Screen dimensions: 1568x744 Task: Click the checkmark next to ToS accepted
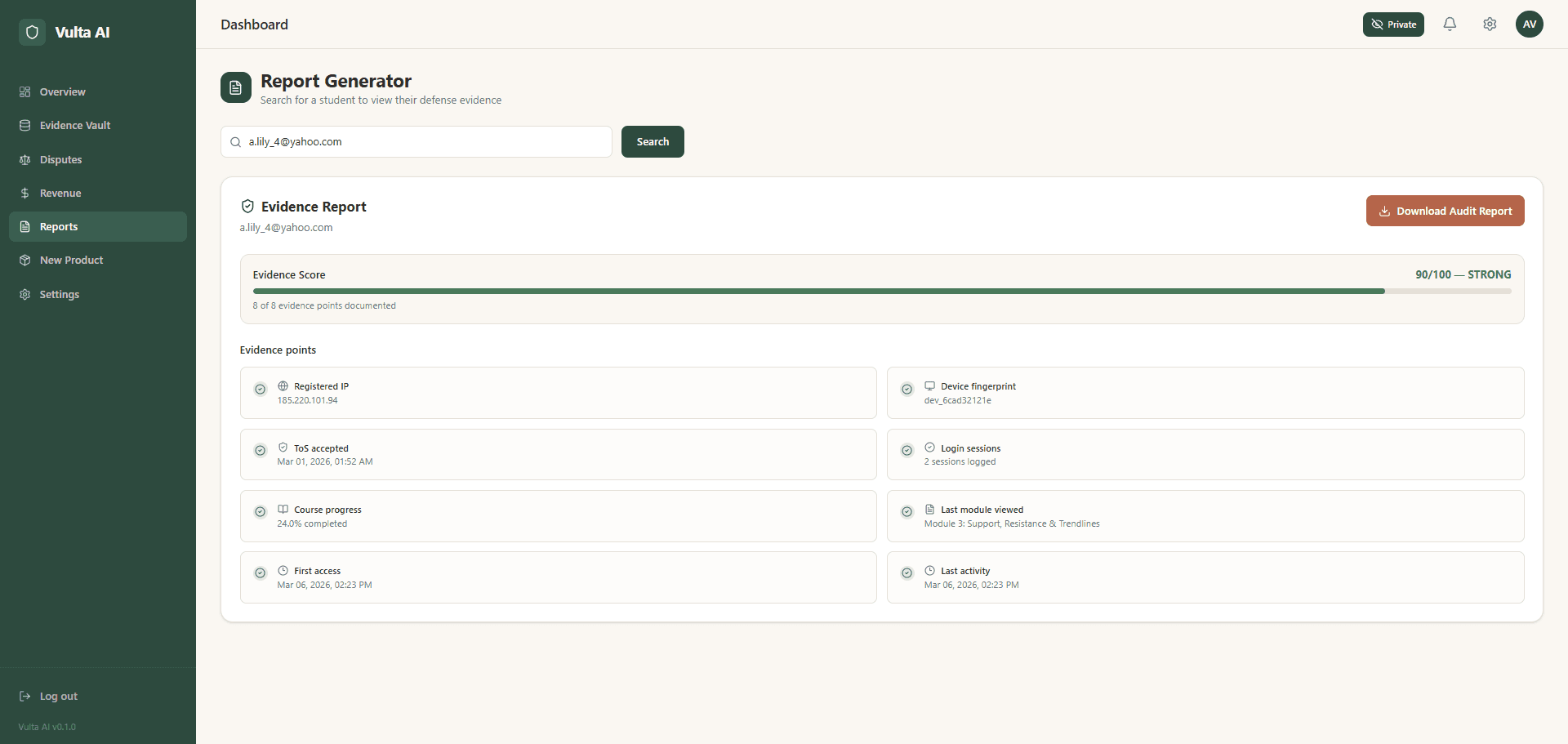tap(261, 451)
